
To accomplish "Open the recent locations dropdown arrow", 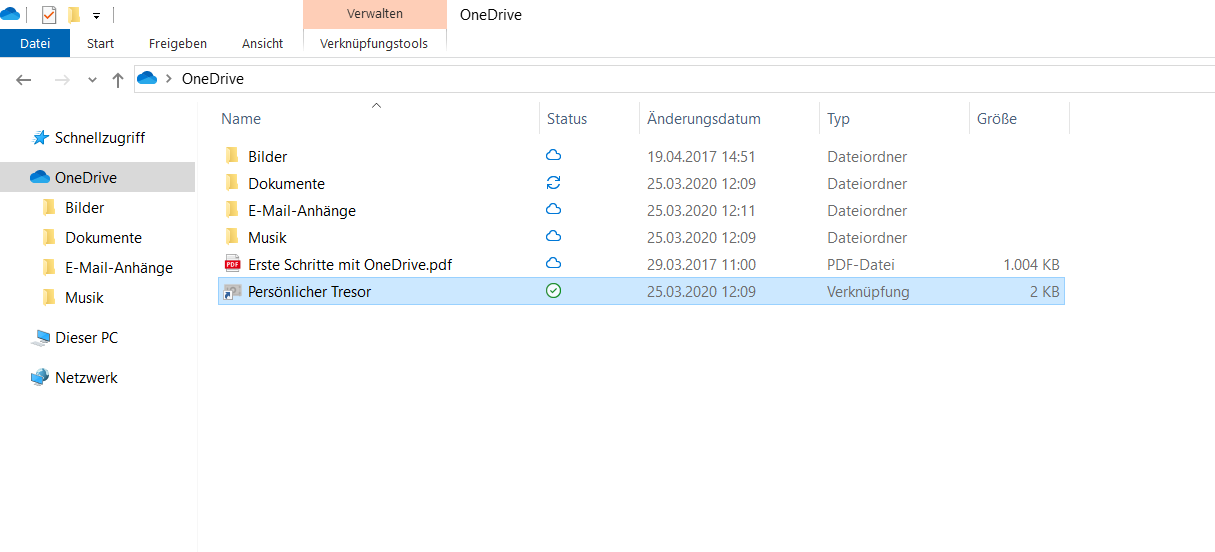I will [x=92, y=80].
